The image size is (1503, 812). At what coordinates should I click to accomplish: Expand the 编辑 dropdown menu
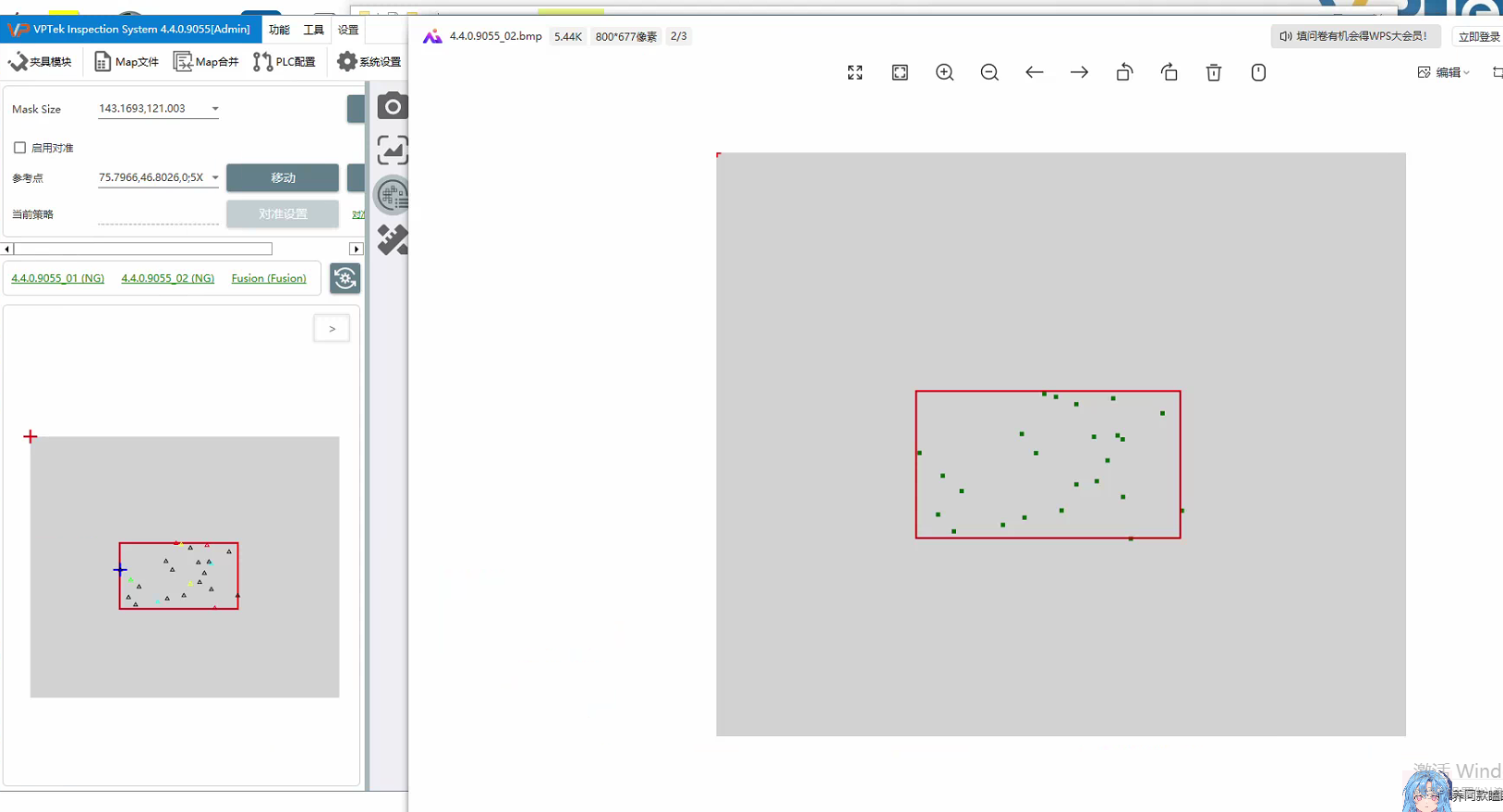1444,73
